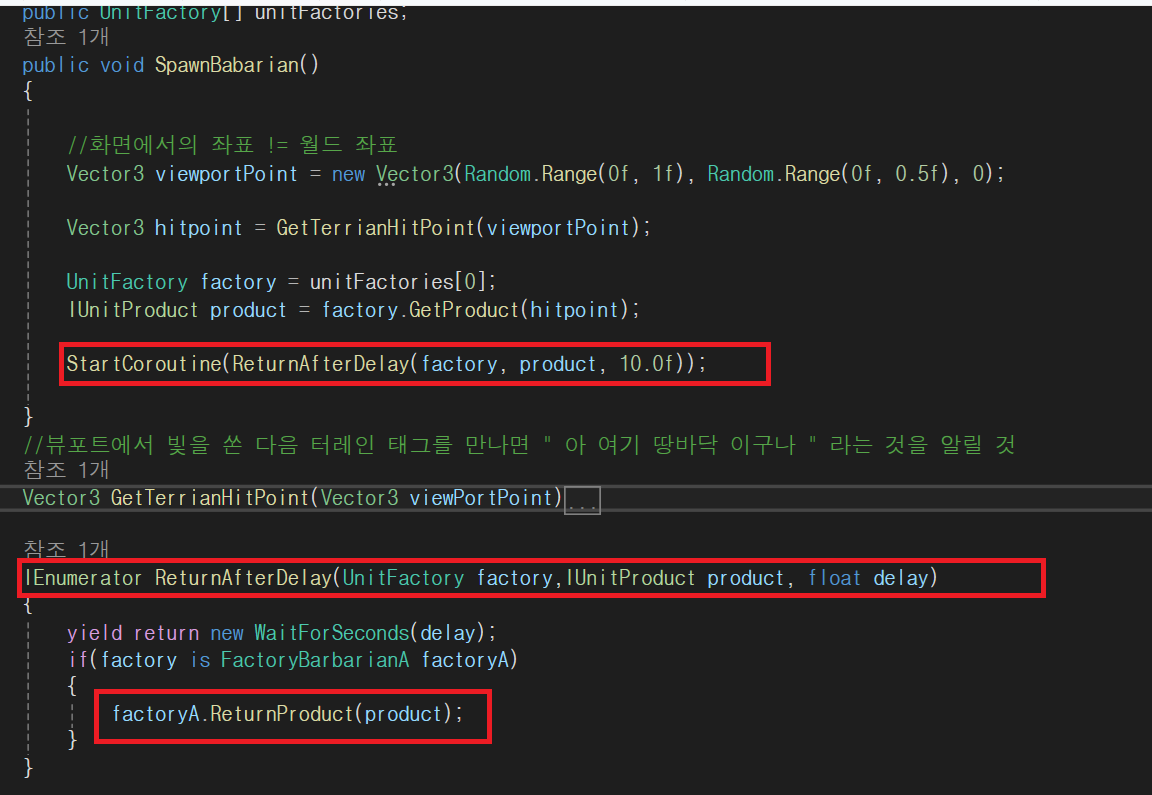
Task: Expand the collapsed "..." body of GetTerrianHitPoint
Action: (583, 500)
